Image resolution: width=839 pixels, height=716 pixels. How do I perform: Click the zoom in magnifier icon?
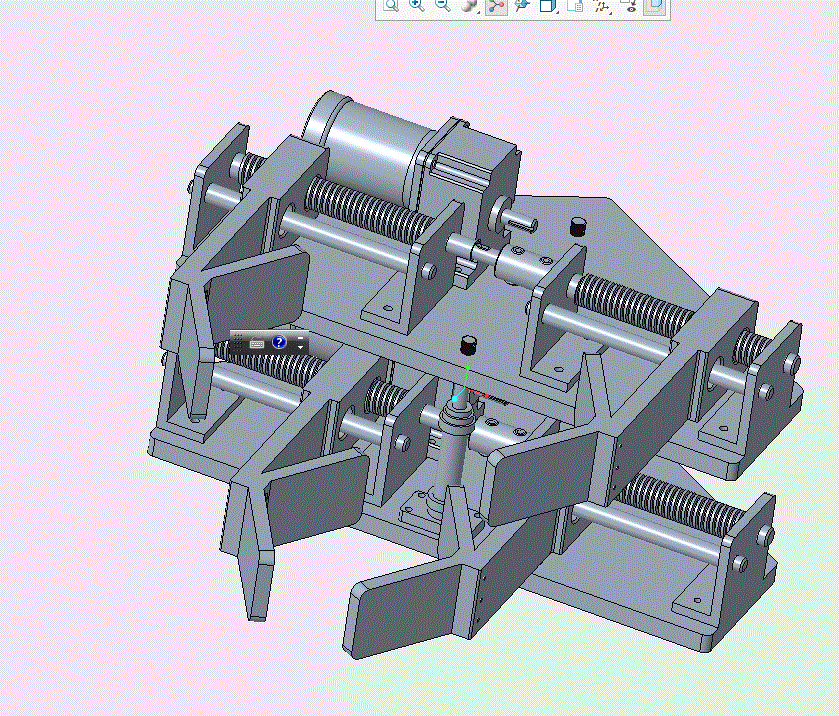tap(416, 5)
